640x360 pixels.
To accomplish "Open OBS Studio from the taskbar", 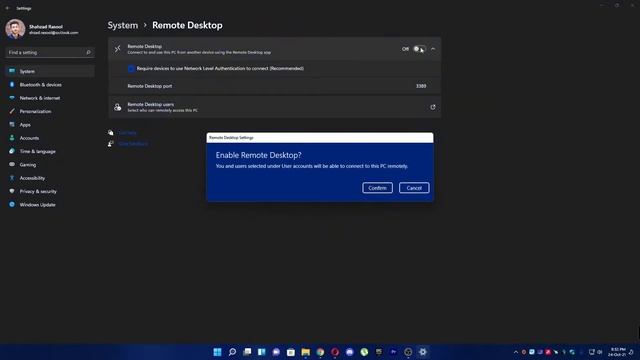I will (x=408, y=352).
